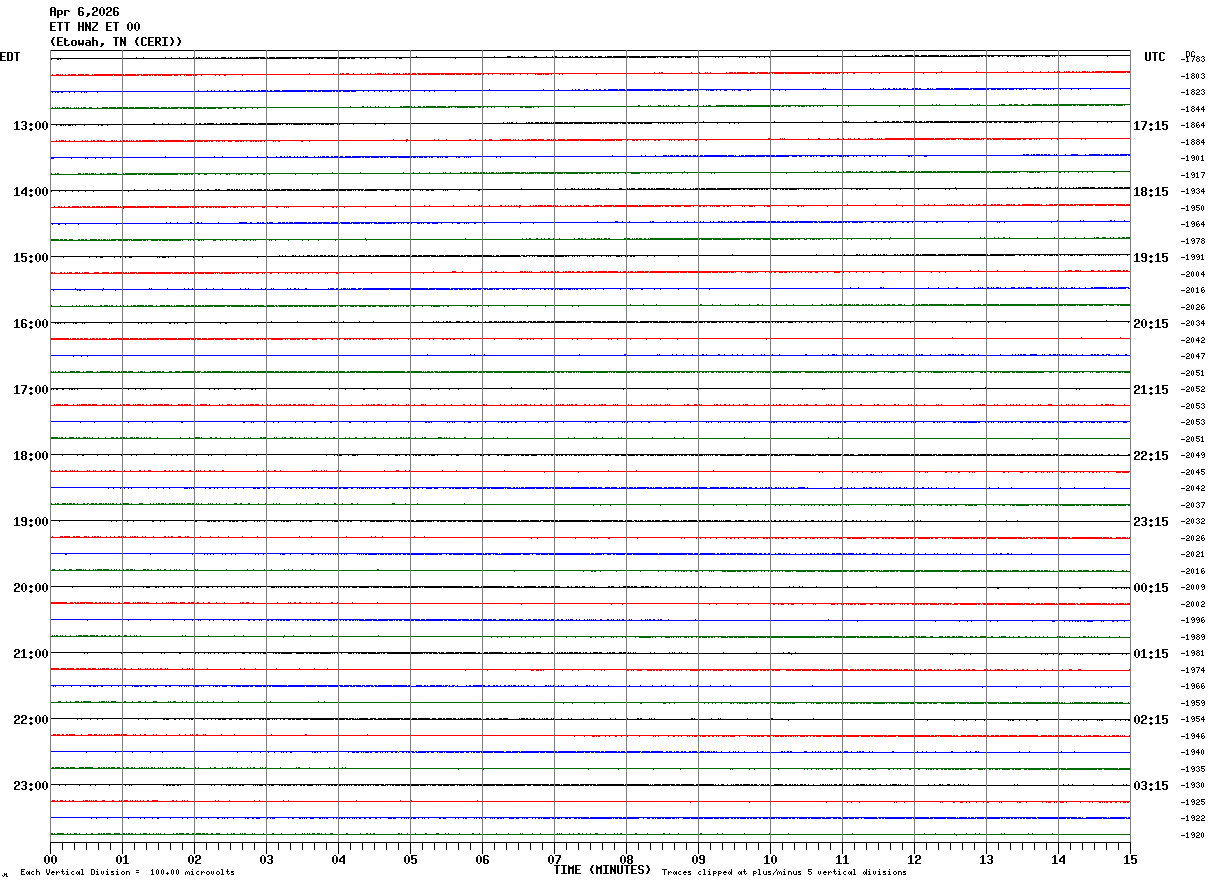This screenshot has width=1210, height=886.
Task: Click the 01 minute axis tick label
Action: click(122, 859)
